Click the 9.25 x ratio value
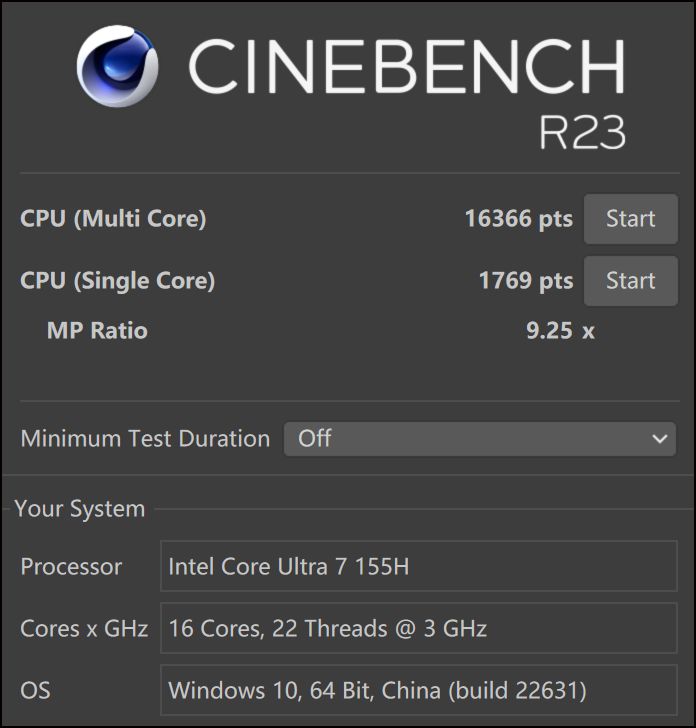This screenshot has height=728, width=696. point(560,331)
